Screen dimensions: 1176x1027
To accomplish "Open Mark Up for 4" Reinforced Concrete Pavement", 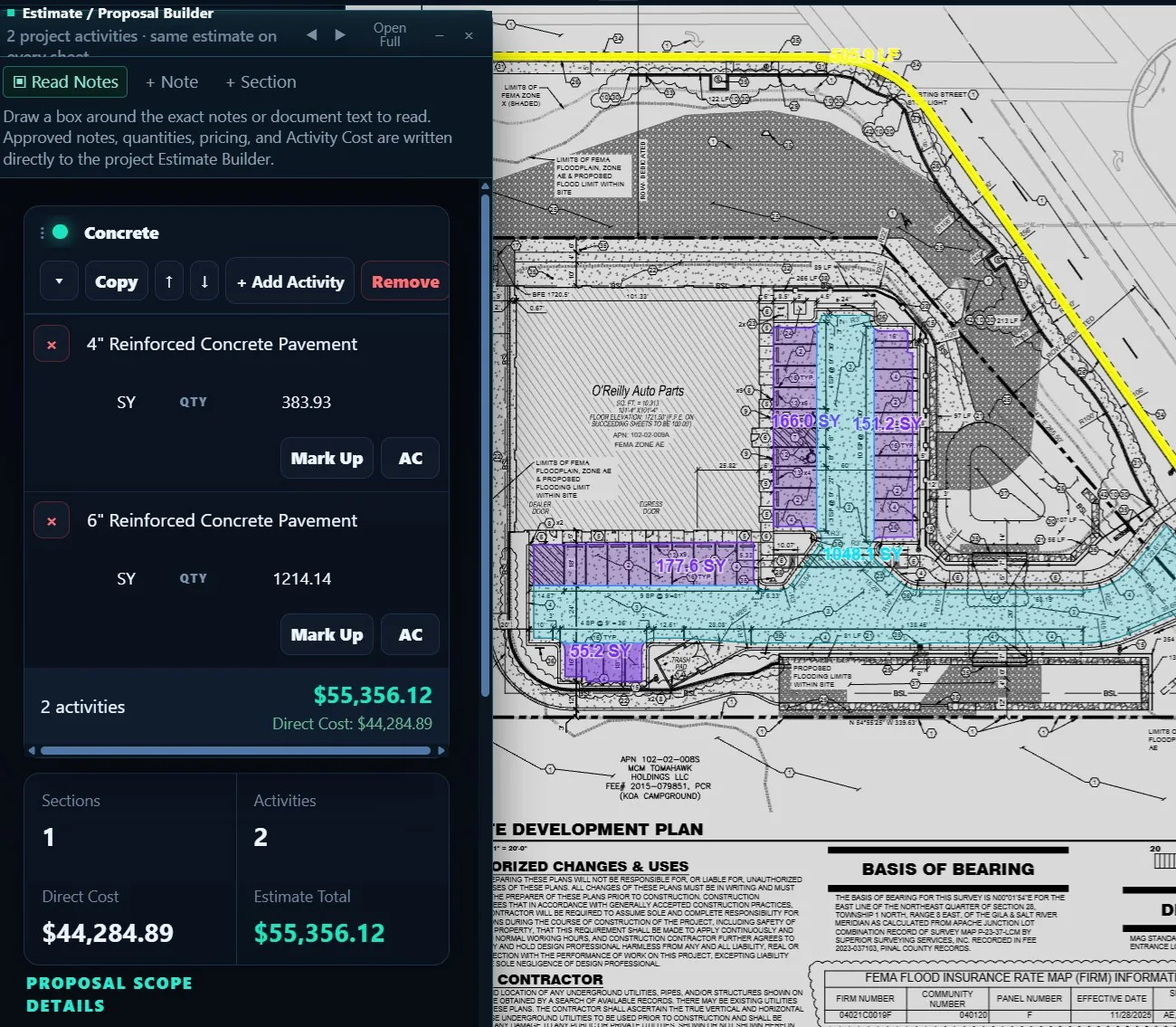I will (327, 458).
